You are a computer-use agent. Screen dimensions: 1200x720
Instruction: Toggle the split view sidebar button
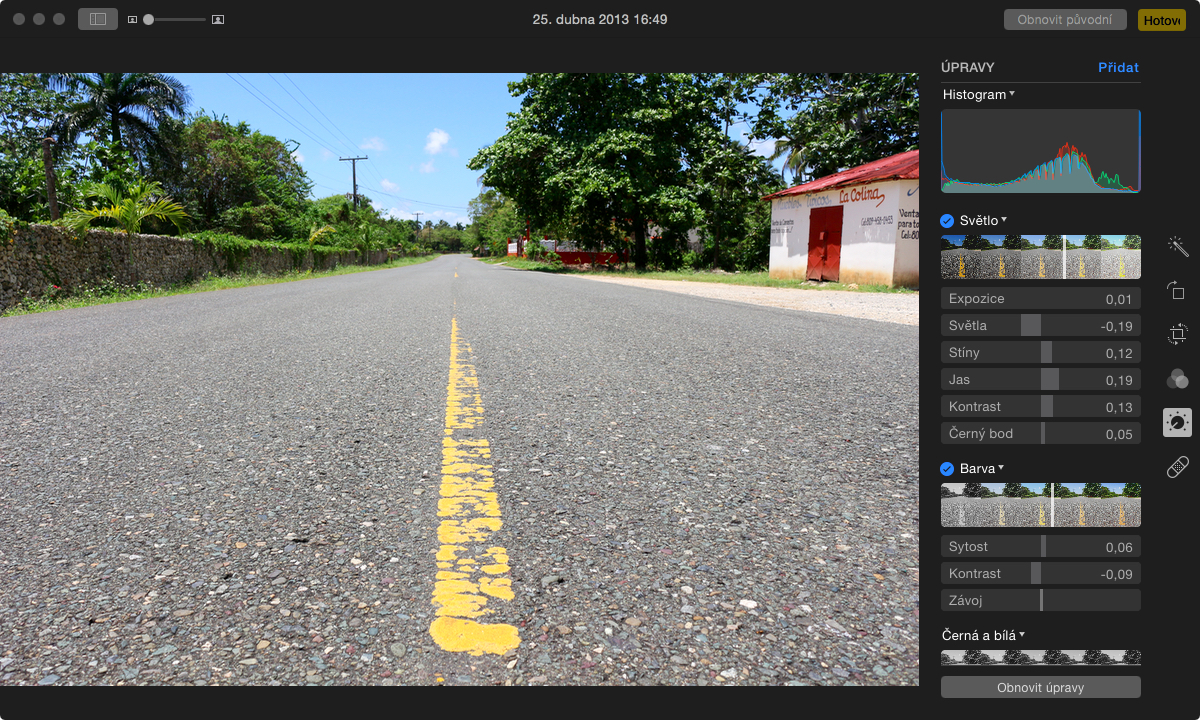(98, 19)
